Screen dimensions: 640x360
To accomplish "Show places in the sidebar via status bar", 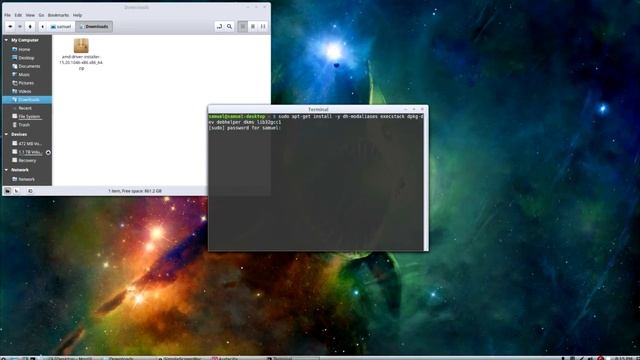I will [x=7, y=191].
